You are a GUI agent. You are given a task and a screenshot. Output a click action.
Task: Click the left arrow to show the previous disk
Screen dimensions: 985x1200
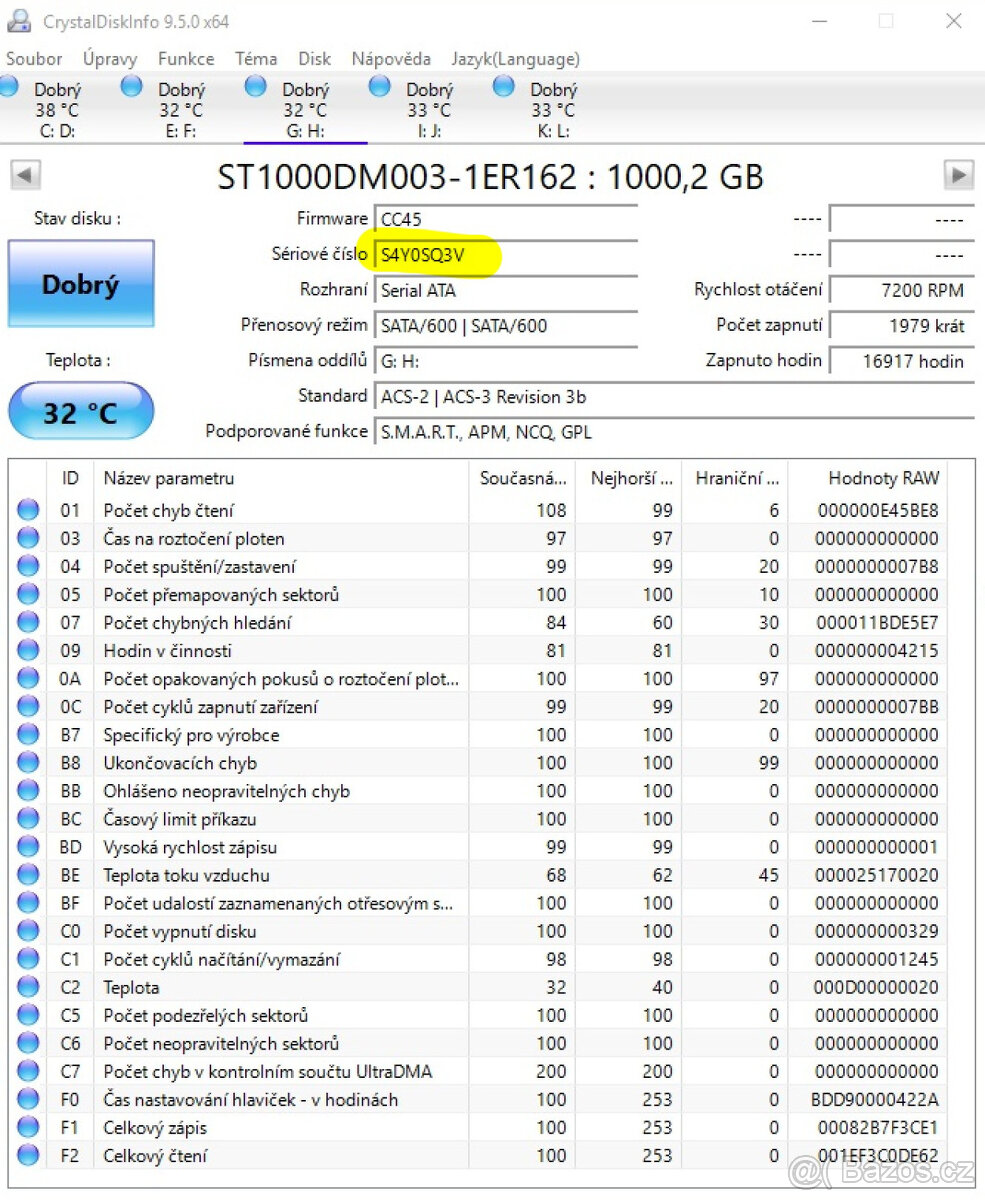pyautogui.click(x=25, y=175)
